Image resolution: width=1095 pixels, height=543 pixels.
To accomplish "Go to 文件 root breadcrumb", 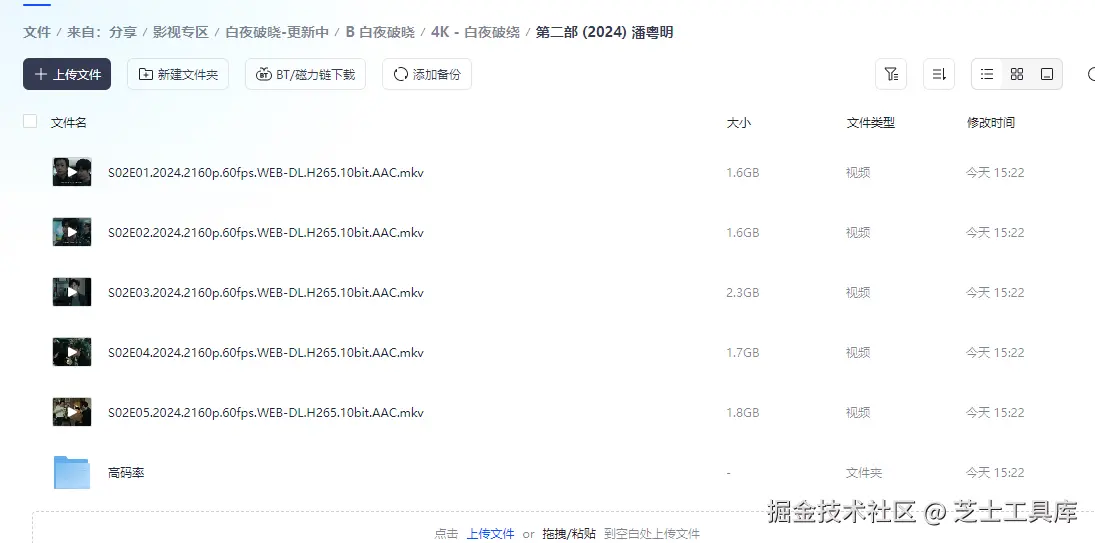I will (x=37, y=32).
